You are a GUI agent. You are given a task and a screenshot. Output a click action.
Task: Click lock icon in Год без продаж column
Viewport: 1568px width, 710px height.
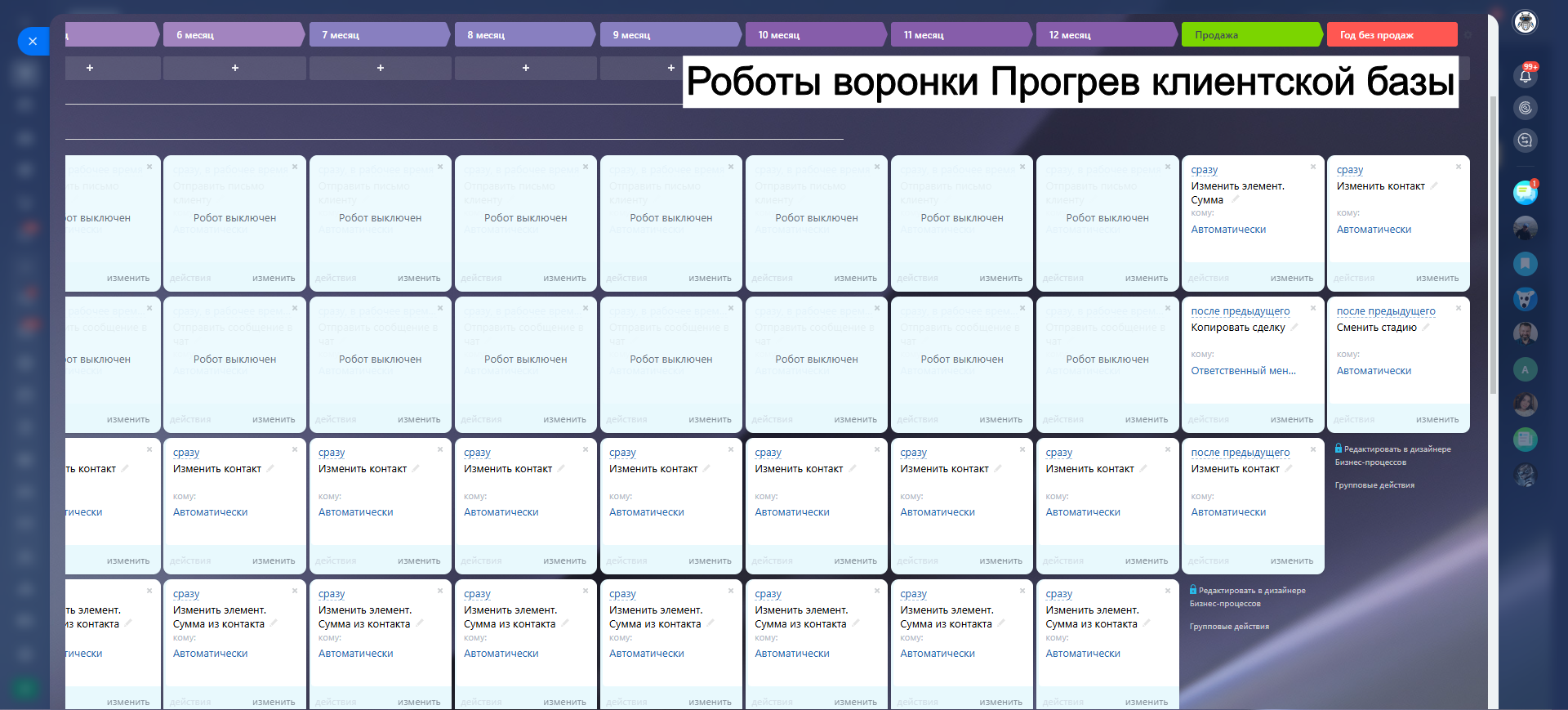tap(1339, 449)
